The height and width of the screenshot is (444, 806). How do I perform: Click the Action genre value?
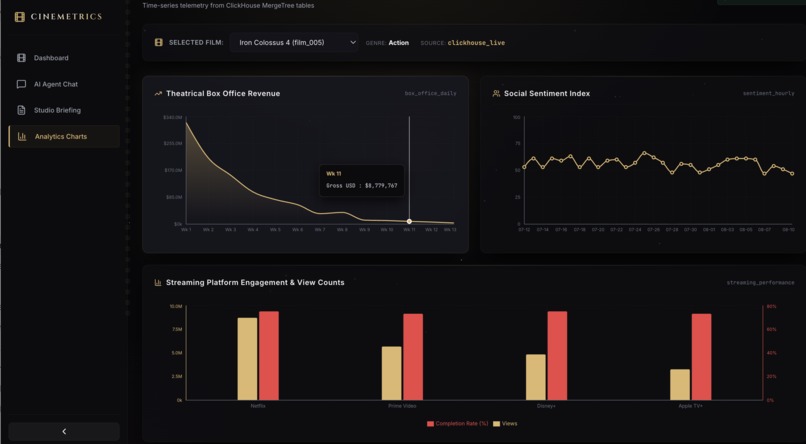point(398,43)
